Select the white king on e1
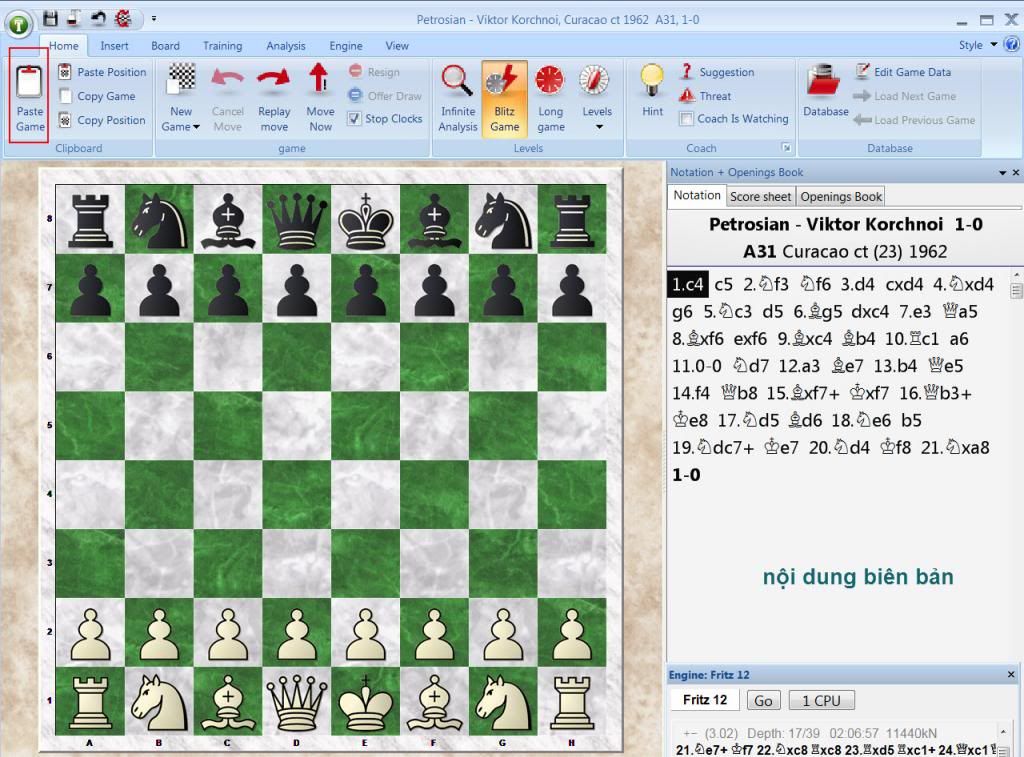This screenshot has height=757, width=1024. coord(365,701)
